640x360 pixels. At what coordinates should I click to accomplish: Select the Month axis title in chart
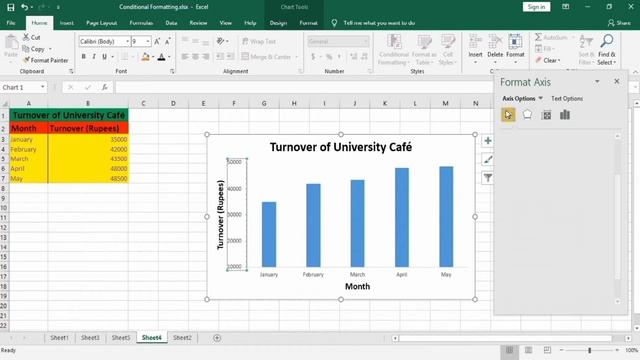(358, 287)
